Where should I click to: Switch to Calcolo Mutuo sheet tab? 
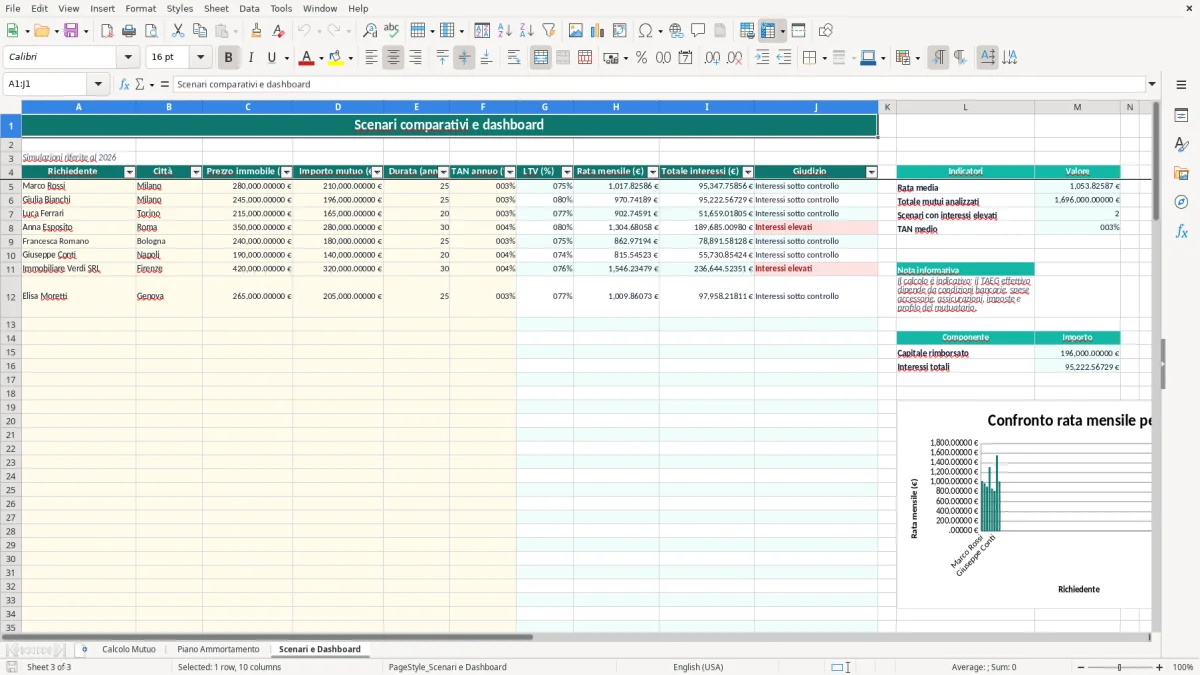coord(129,649)
